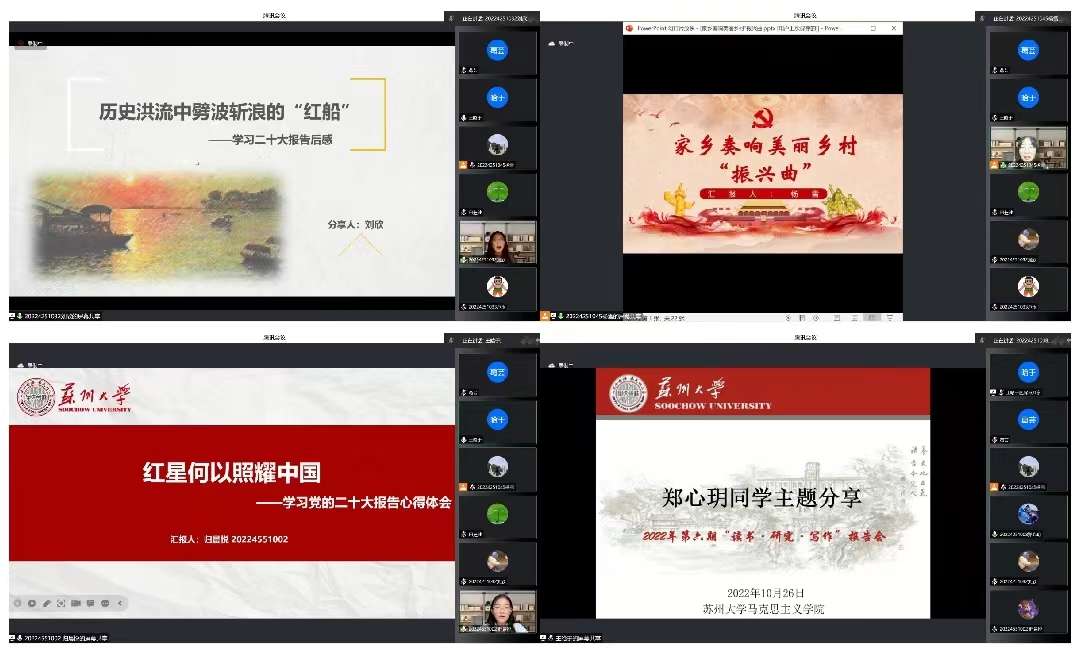Click focus frame icon in 红星何以照耀中国 slideshow toolbar
Viewport: 1080px width, 653px height.
pos(61,603)
